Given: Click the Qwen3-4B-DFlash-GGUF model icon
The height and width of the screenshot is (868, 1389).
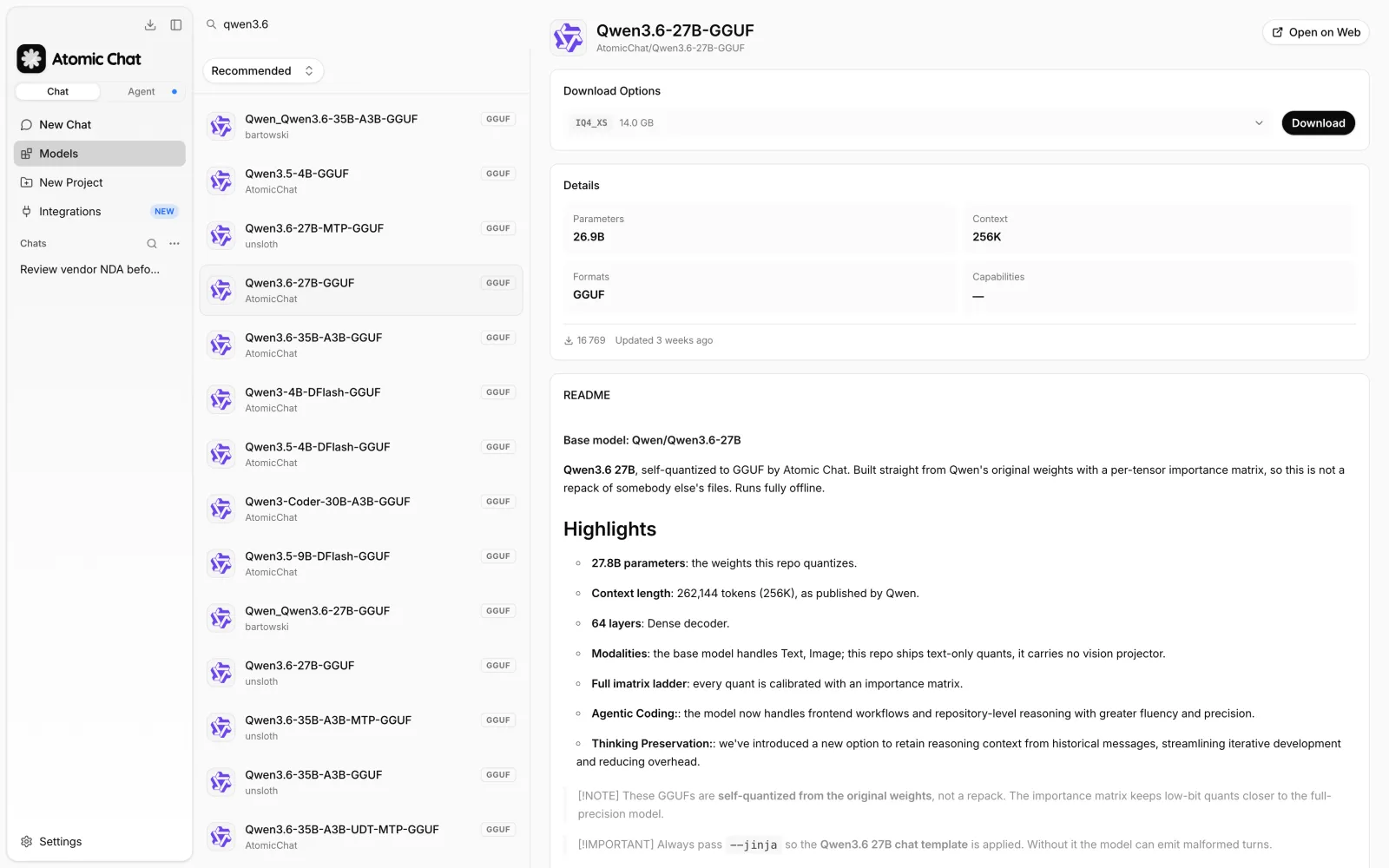Looking at the screenshot, I should [x=221, y=399].
